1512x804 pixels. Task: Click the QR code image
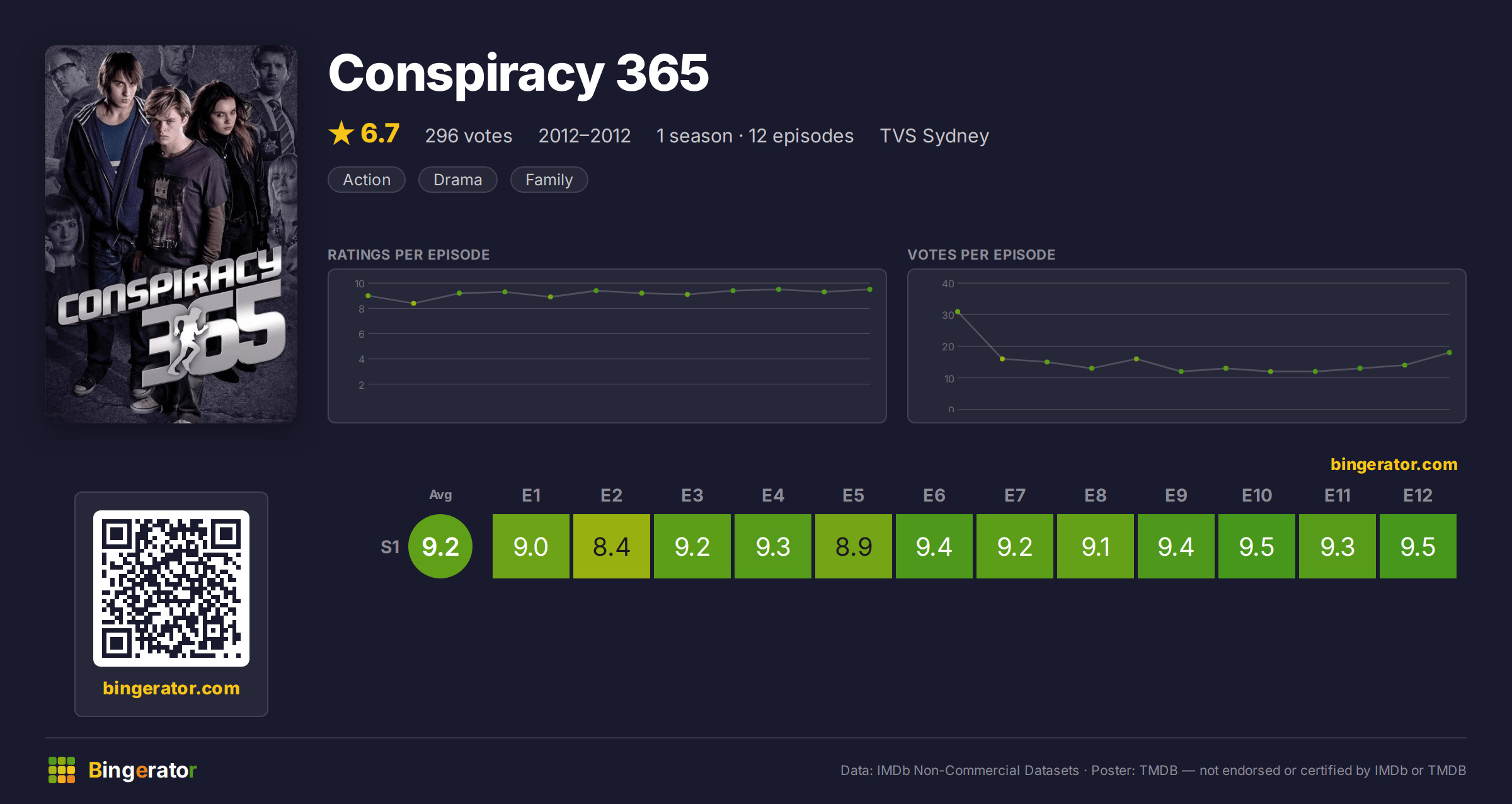point(171,589)
